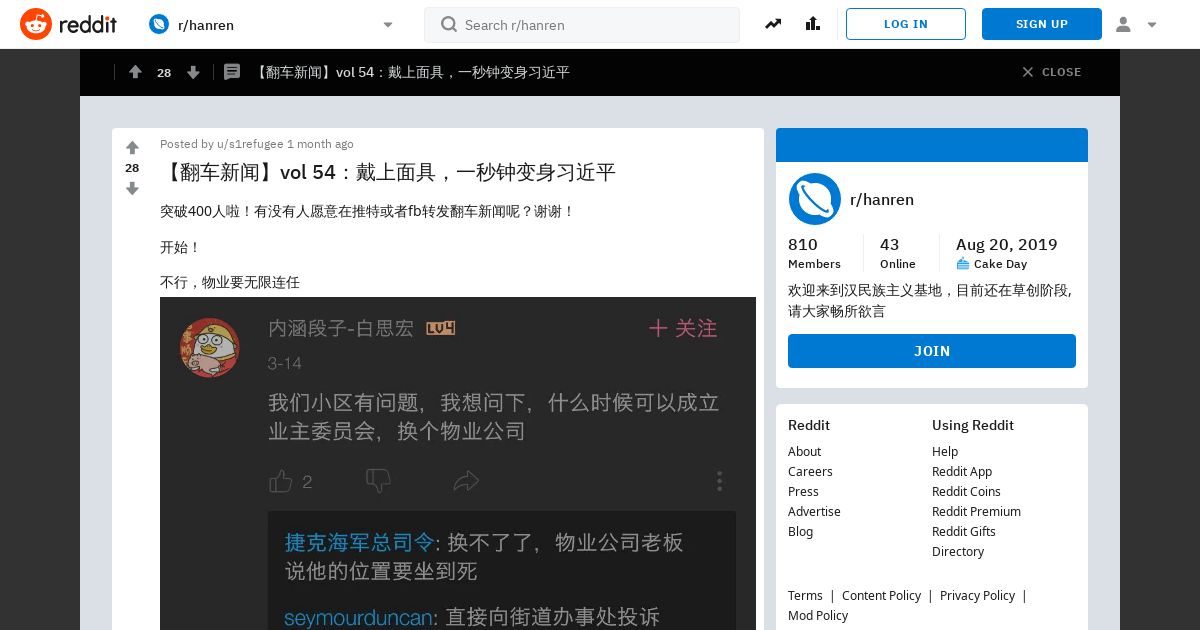Click the vote score 28 in black bar
The height and width of the screenshot is (630, 1200).
click(164, 72)
